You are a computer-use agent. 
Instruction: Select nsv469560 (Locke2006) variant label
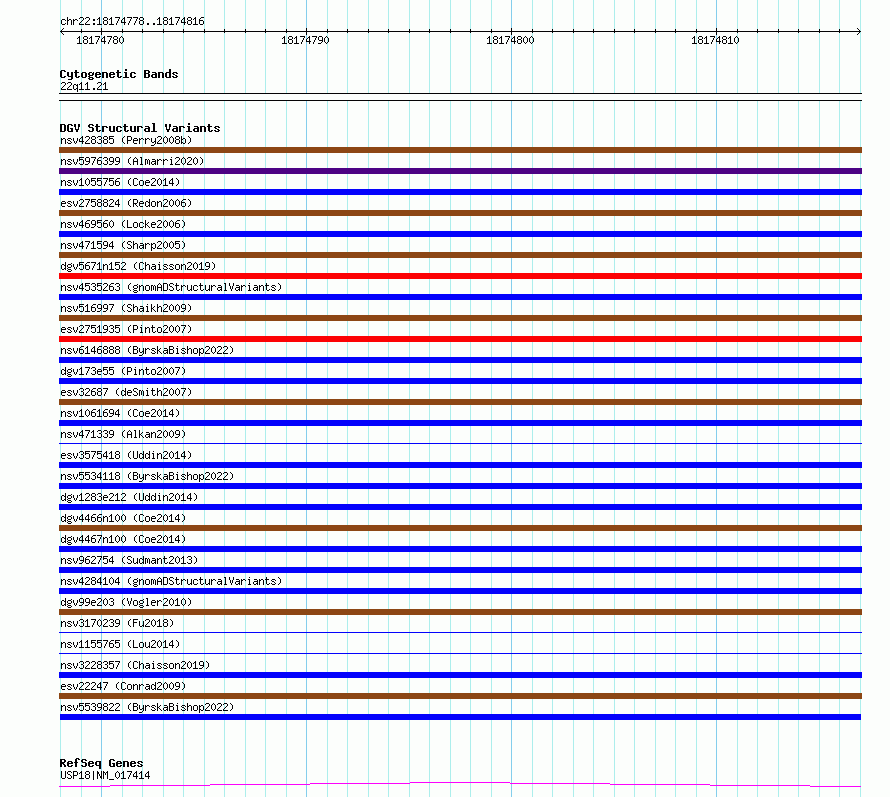pos(123,224)
